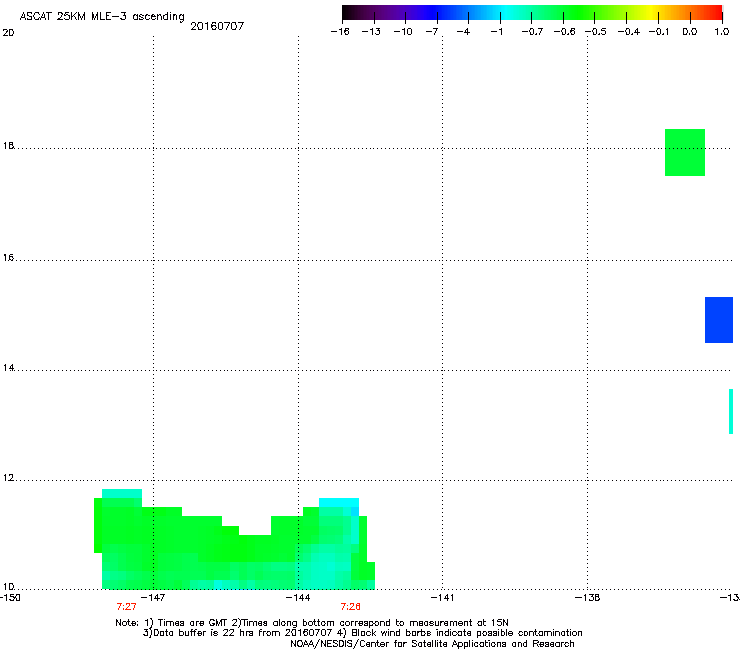This screenshot has height=650, width=740.
Task: Click the longitude label -147
Action: click(153, 598)
